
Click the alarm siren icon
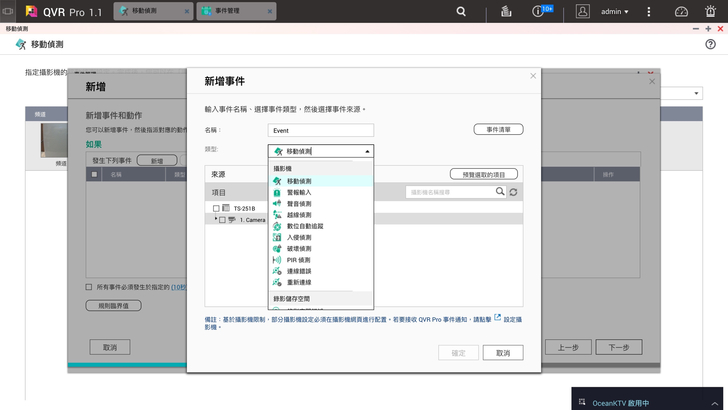coord(712,11)
